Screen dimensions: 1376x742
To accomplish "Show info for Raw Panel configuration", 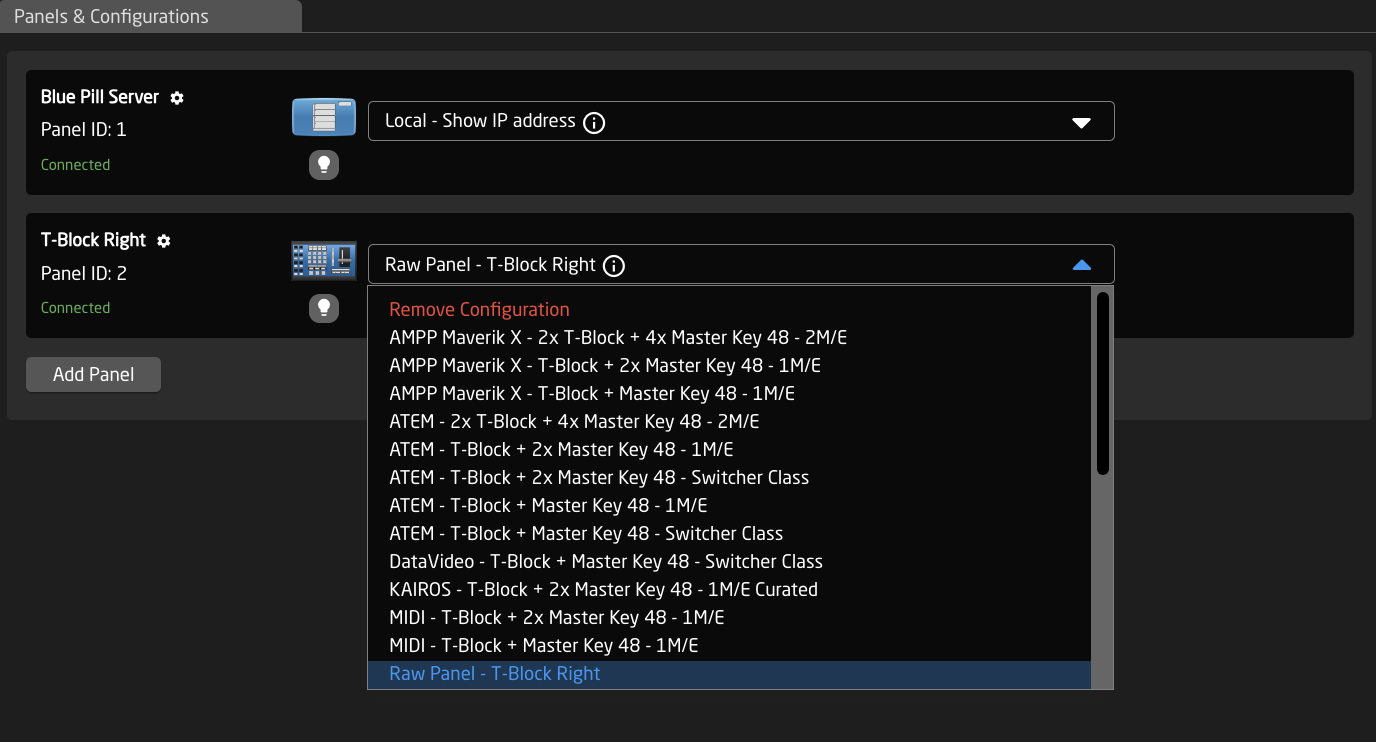I will pyautogui.click(x=614, y=266).
